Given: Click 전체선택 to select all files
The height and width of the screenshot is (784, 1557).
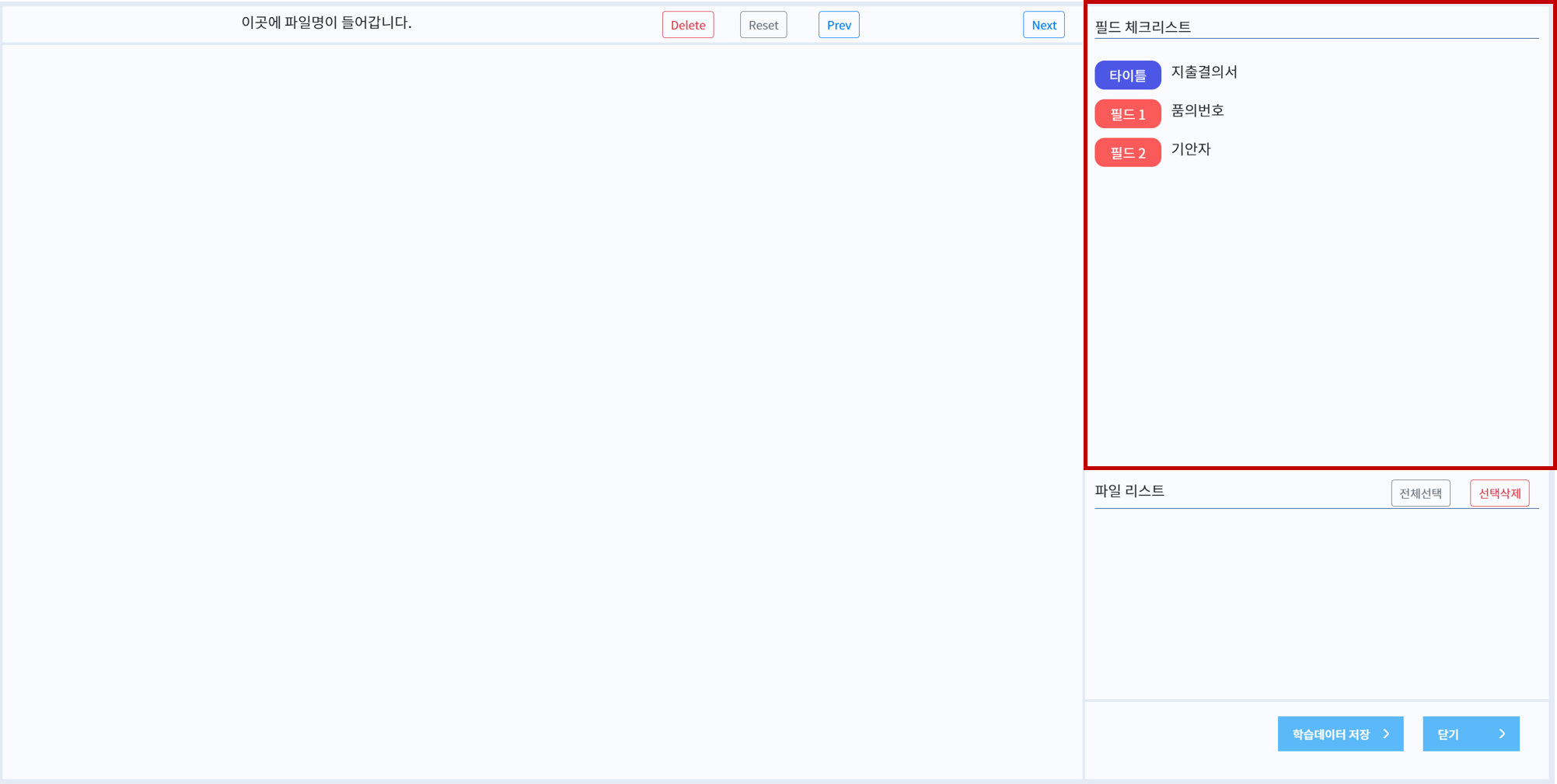Looking at the screenshot, I should coord(1421,493).
